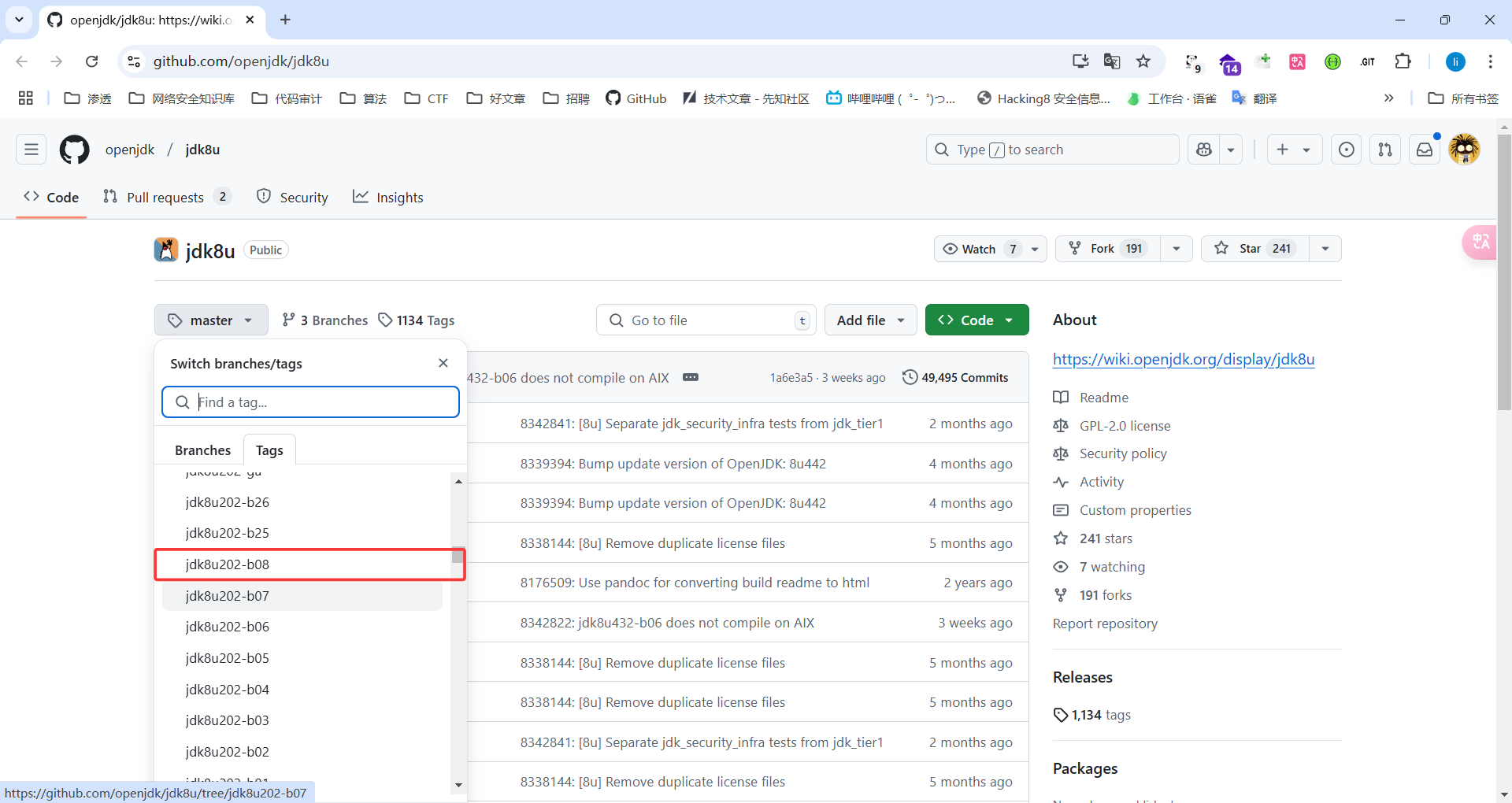Toggle Watch on this repository
1512x803 pixels.
click(x=980, y=249)
